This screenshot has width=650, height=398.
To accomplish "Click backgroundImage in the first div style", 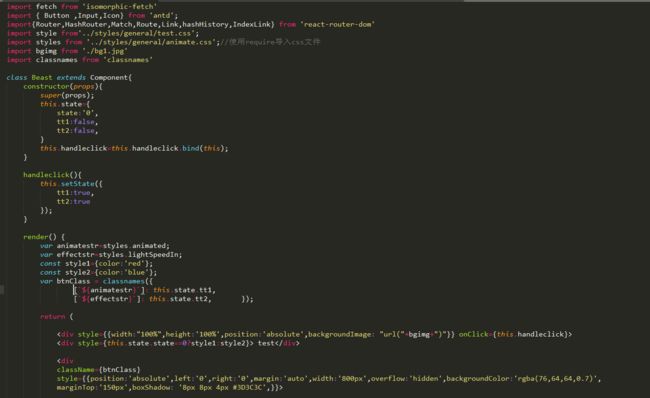I will point(340,335).
